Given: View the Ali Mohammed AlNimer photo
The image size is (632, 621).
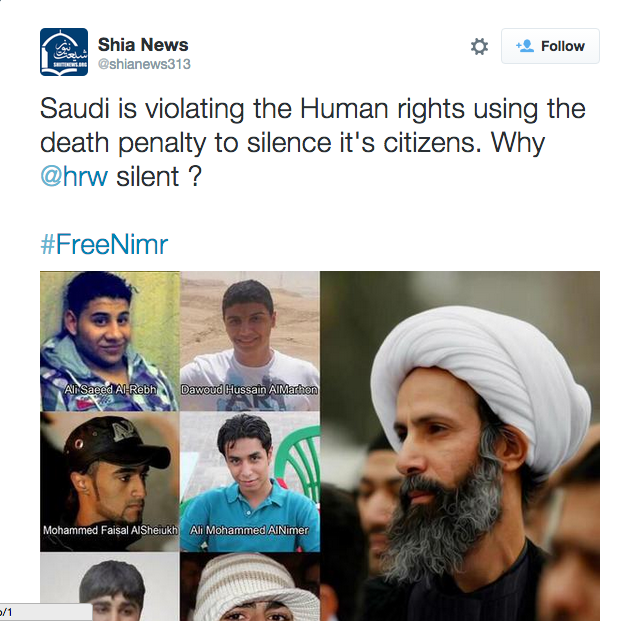Looking at the screenshot, I should [x=250, y=481].
